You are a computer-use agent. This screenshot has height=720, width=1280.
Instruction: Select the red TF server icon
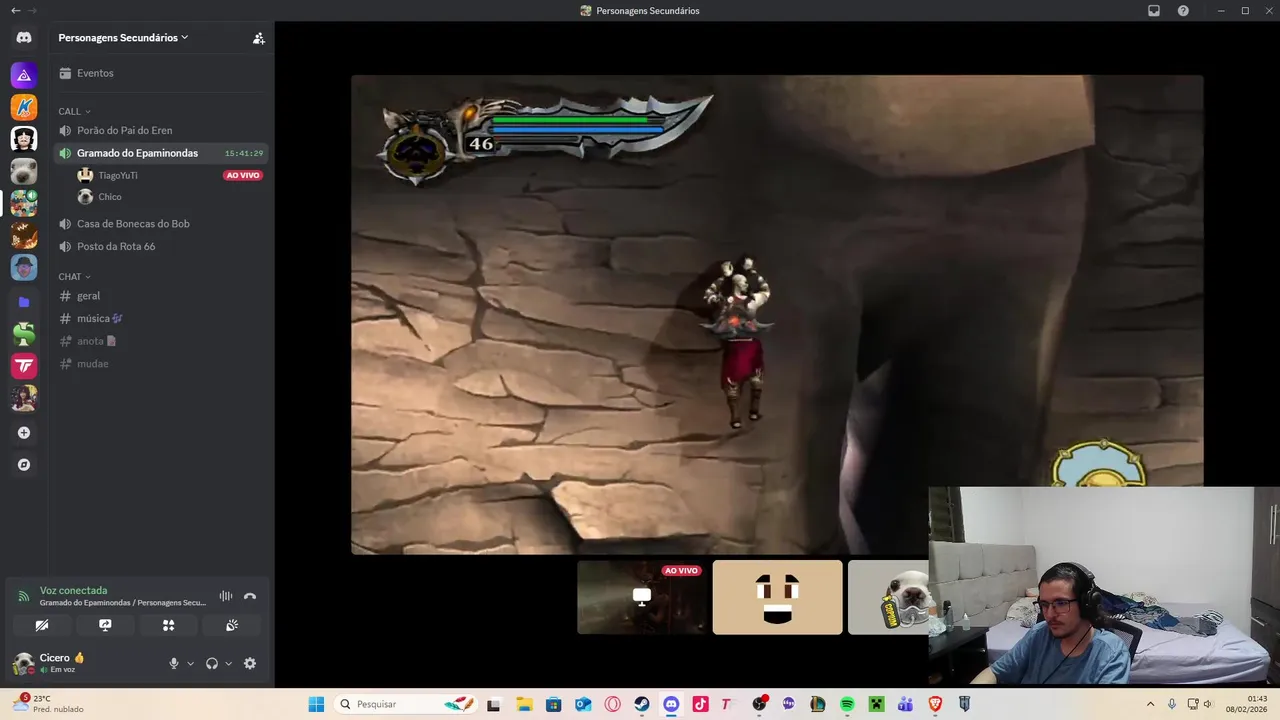24,366
